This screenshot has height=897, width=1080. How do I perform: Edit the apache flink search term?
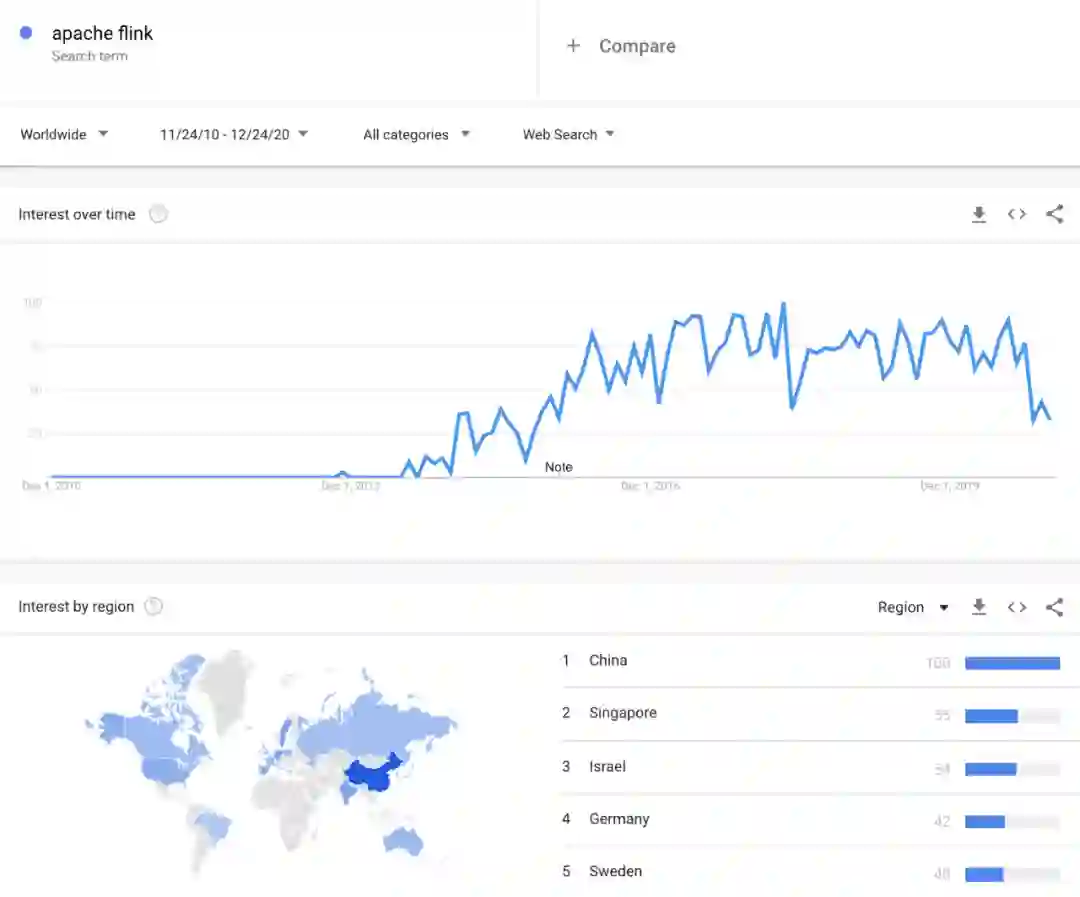[103, 34]
